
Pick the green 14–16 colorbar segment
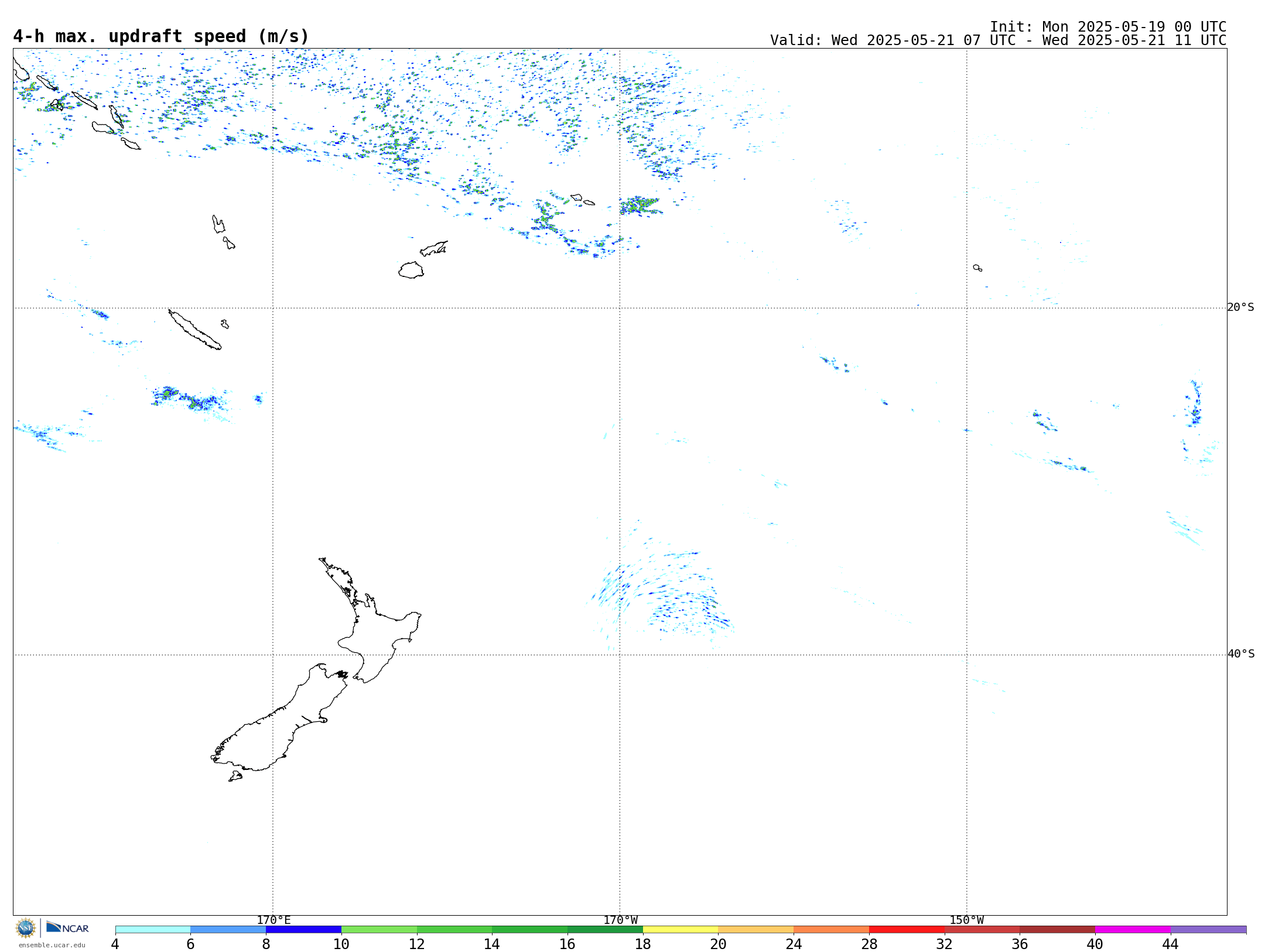(530, 930)
